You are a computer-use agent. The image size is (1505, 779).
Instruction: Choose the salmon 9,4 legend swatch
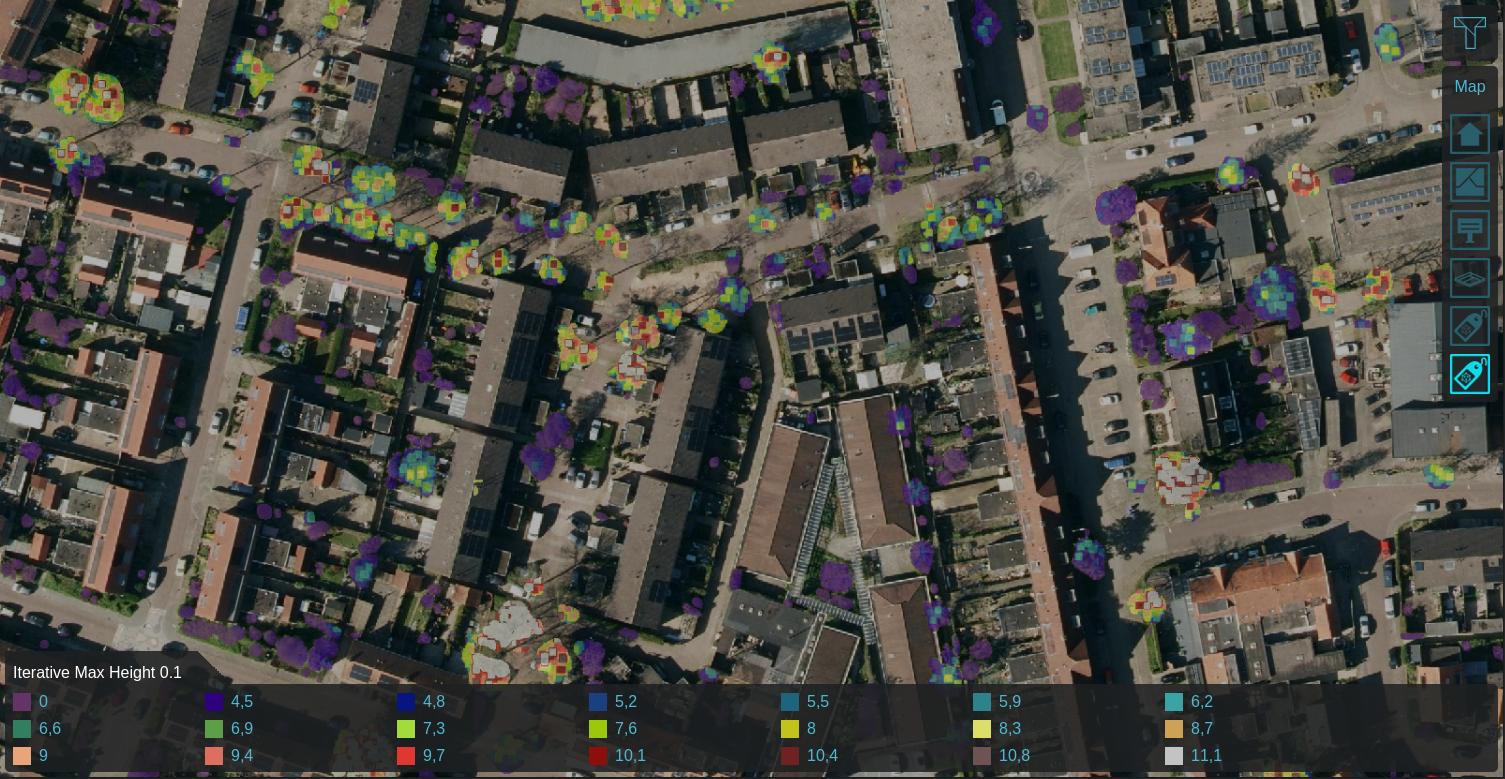[x=214, y=756]
